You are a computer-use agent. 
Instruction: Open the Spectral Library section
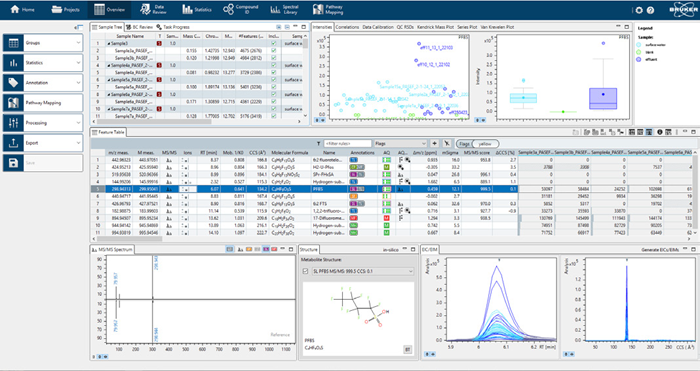pyautogui.click(x=284, y=9)
